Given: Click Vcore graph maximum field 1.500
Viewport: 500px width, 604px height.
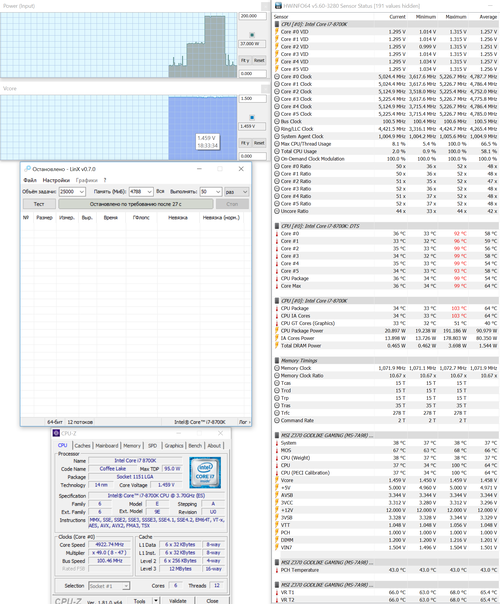Looking at the screenshot, I should (253, 99).
